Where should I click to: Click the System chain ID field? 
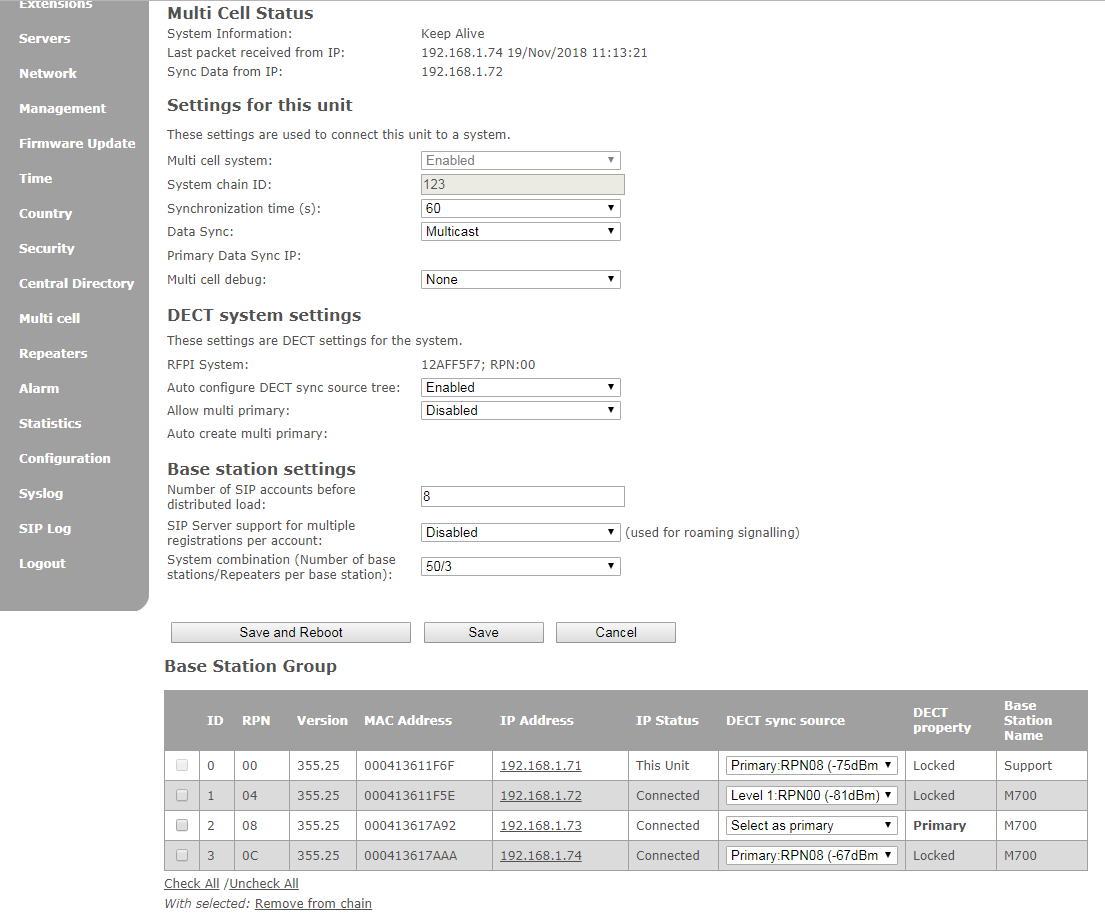coord(522,185)
